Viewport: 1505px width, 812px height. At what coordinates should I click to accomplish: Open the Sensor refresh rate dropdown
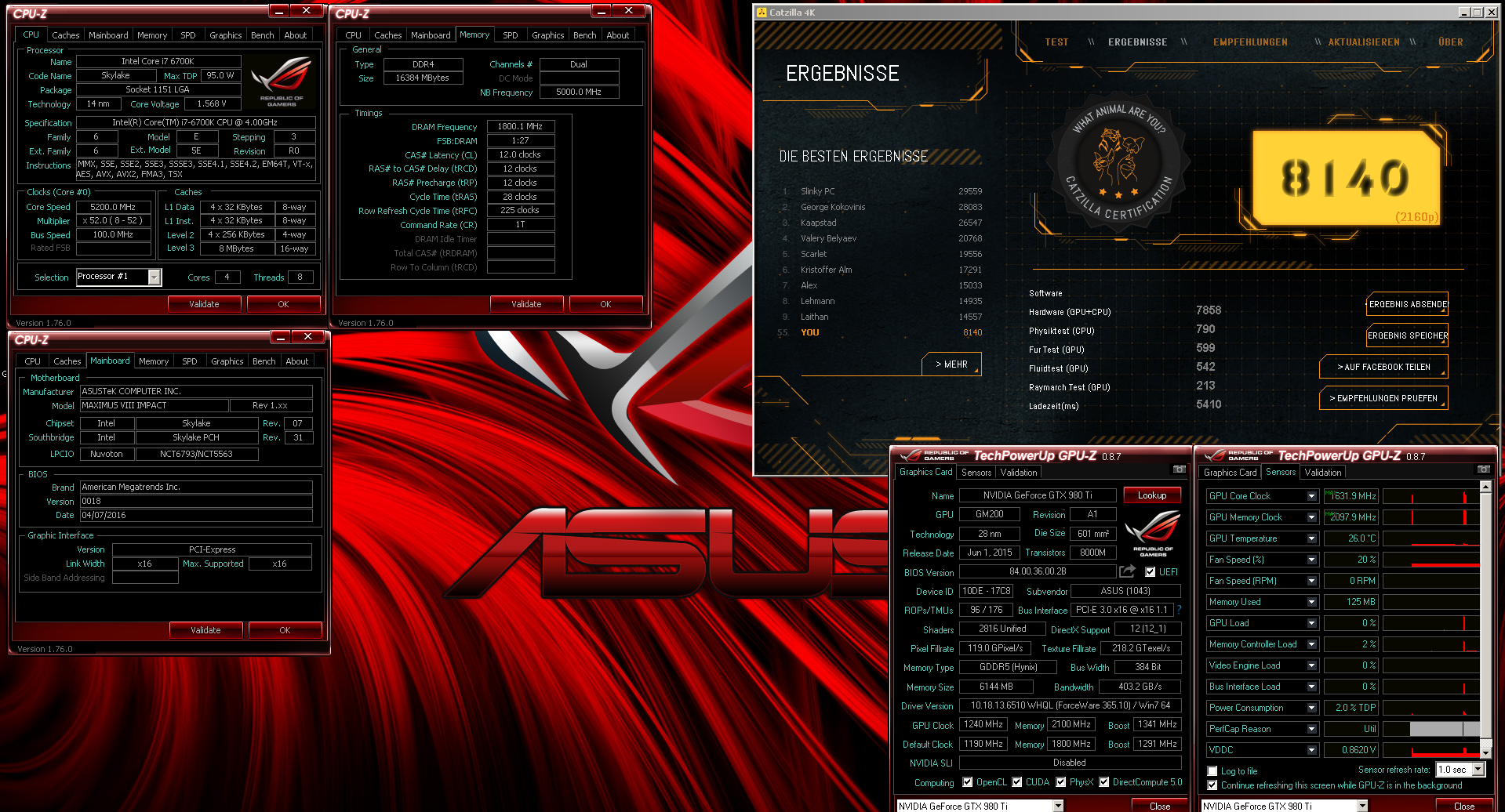pyautogui.click(x=1478, y=770)
